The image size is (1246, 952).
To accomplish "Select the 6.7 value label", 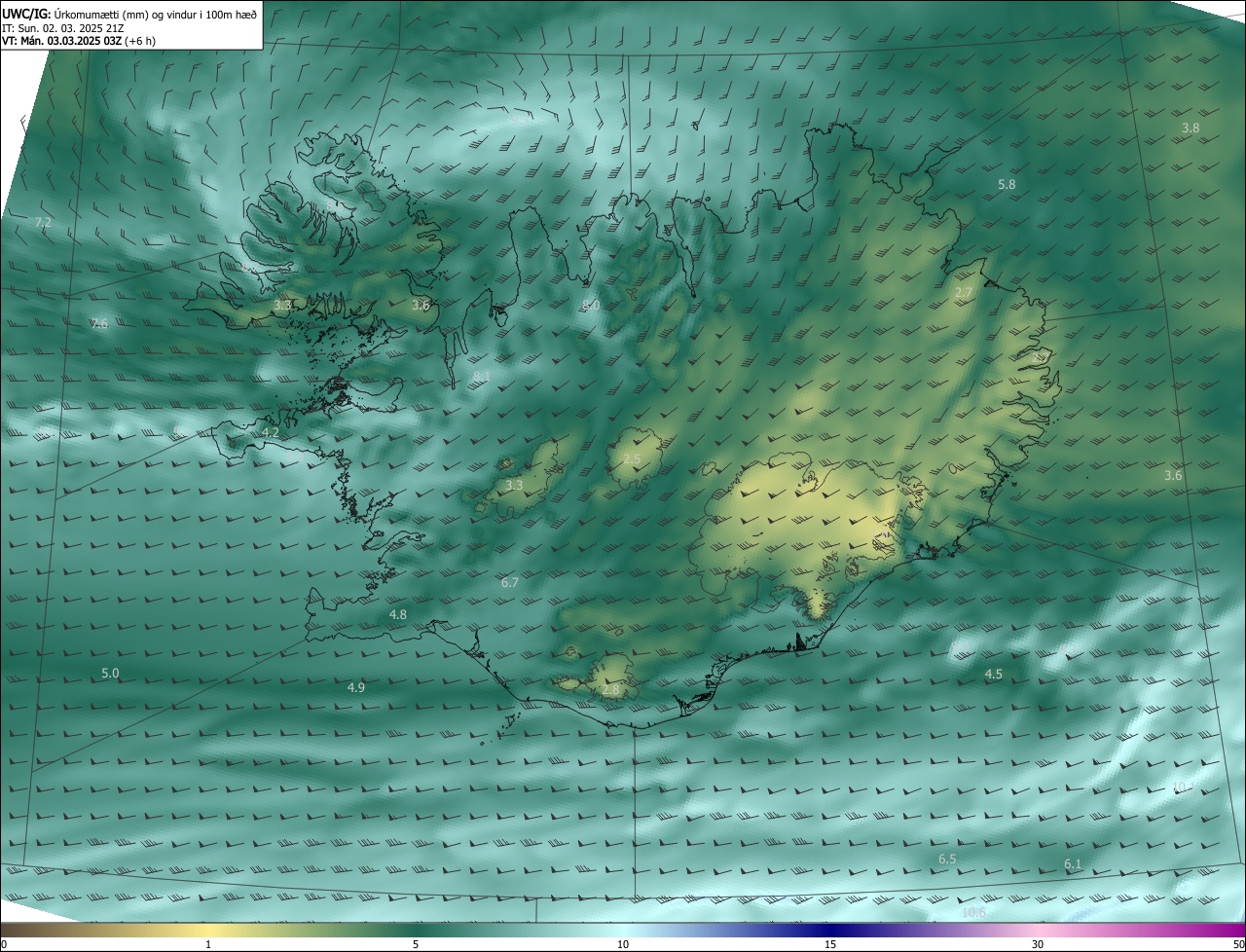I will tap(510, 582).
